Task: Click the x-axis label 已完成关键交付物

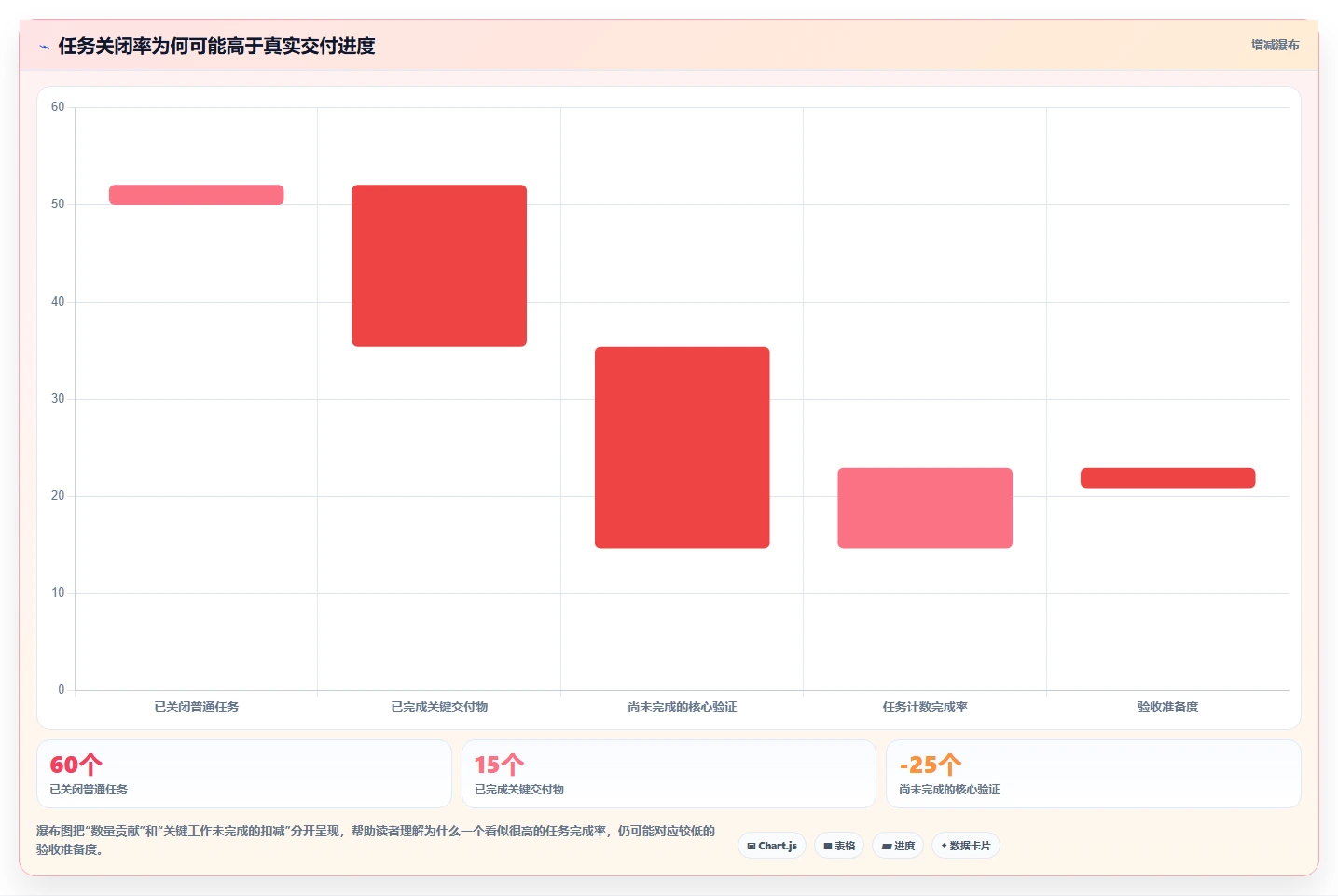Action: [x=439, y=707]
